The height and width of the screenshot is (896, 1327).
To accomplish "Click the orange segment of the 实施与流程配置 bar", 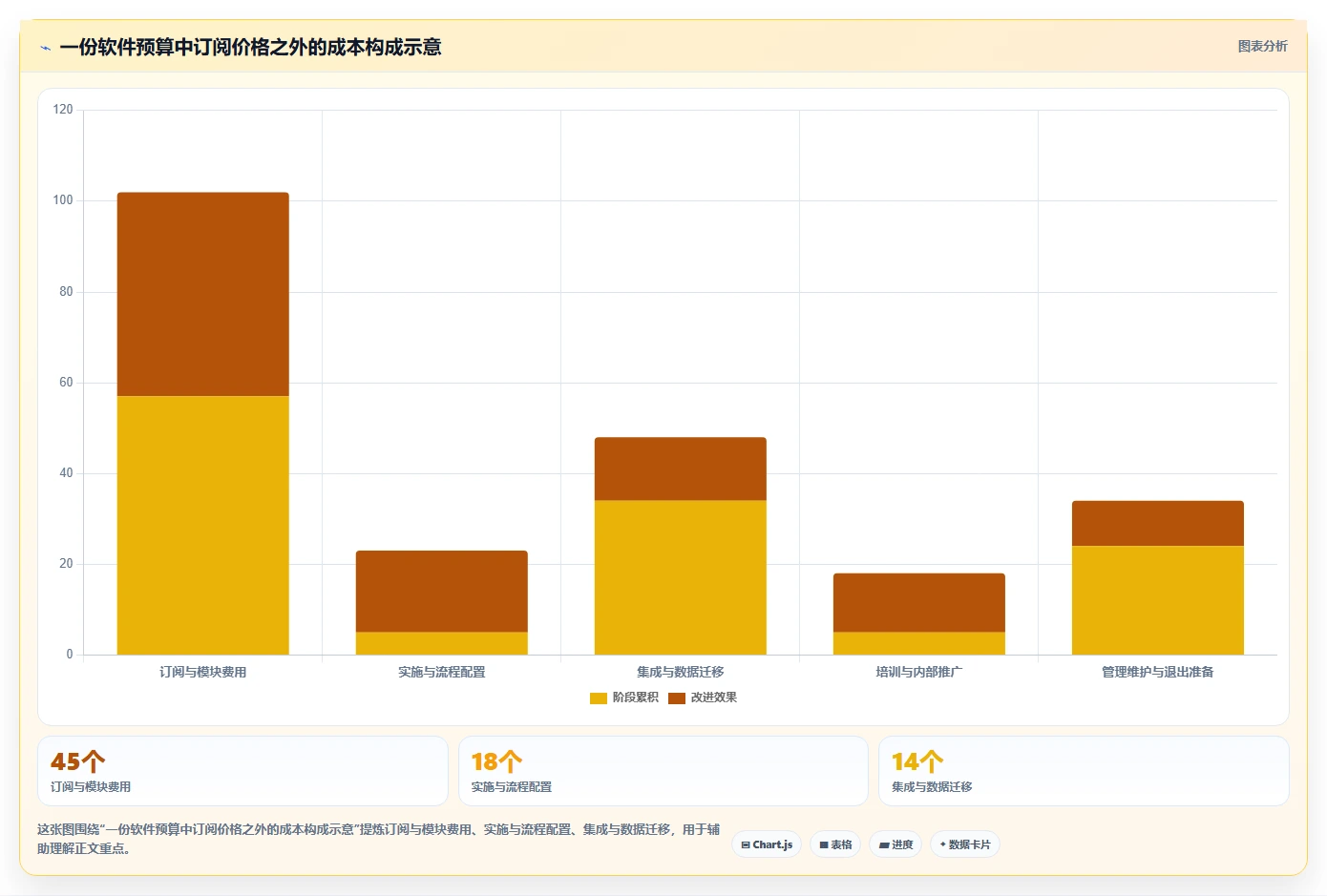I will pos(442,592).
